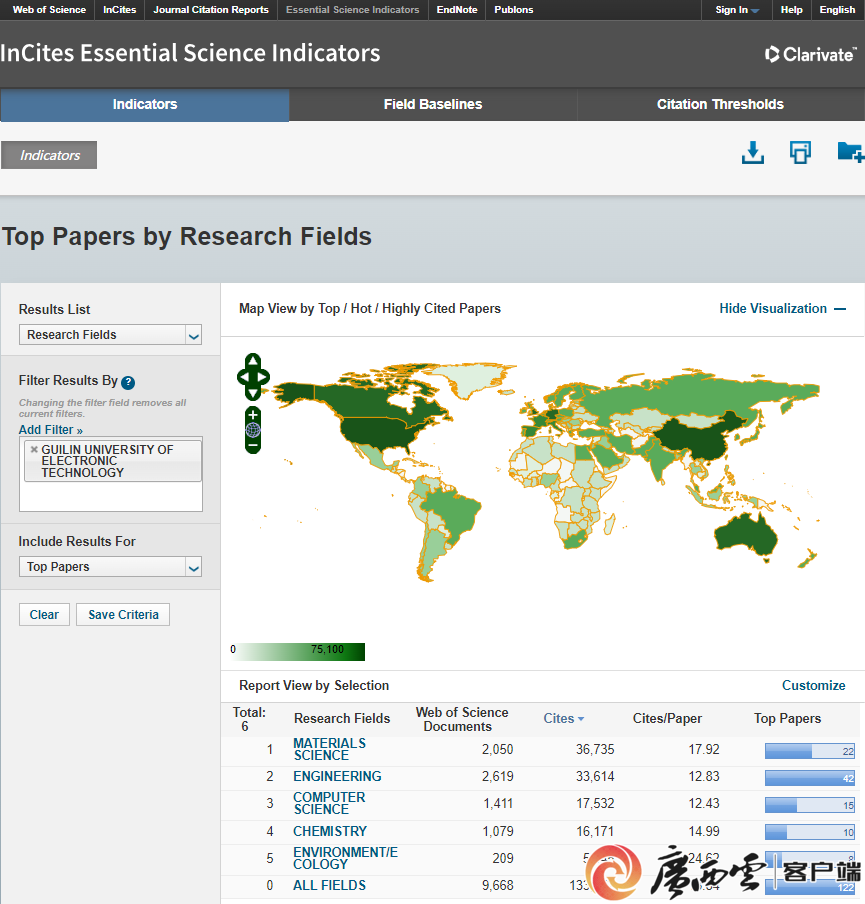Open the Help link
The image size is (865, 904).
point(791,10)
